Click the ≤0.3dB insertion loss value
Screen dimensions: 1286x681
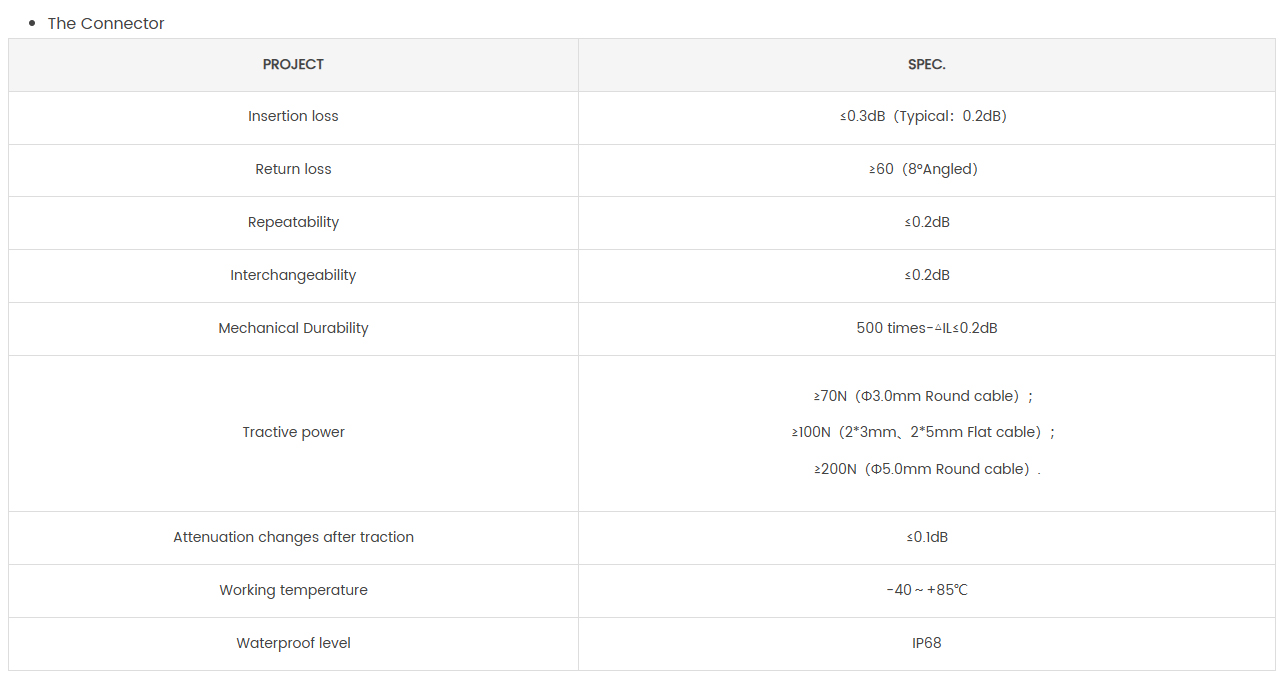(x=924, y=117)
